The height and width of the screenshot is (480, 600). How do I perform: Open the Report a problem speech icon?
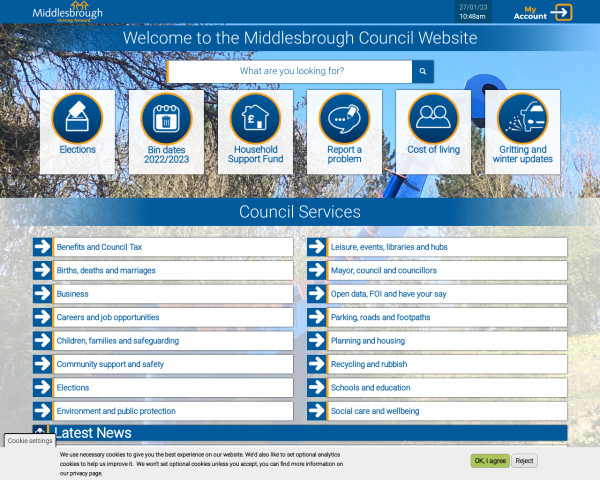(x=344, y=118)
